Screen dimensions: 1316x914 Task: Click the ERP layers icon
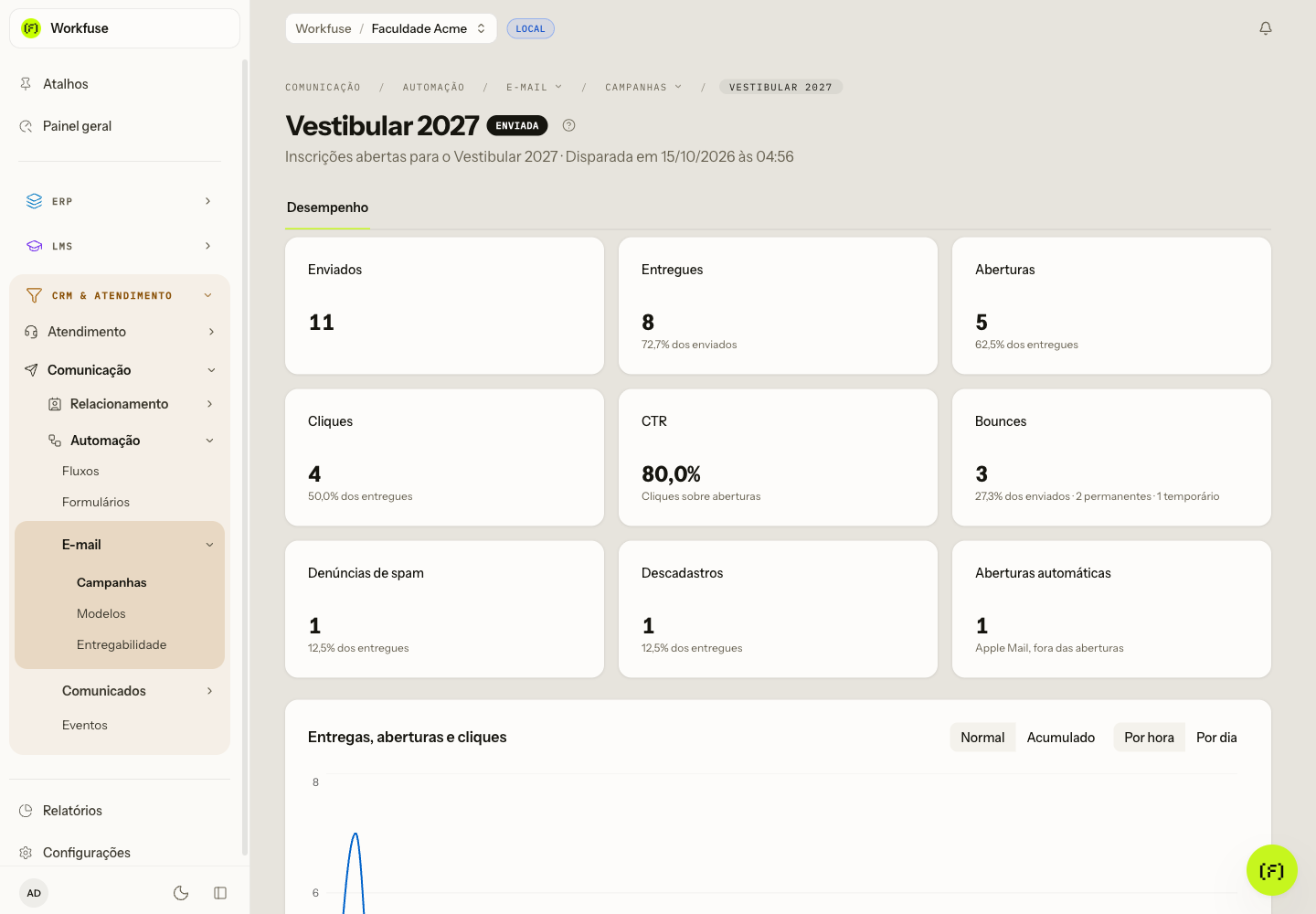click(x=35, y=201)
